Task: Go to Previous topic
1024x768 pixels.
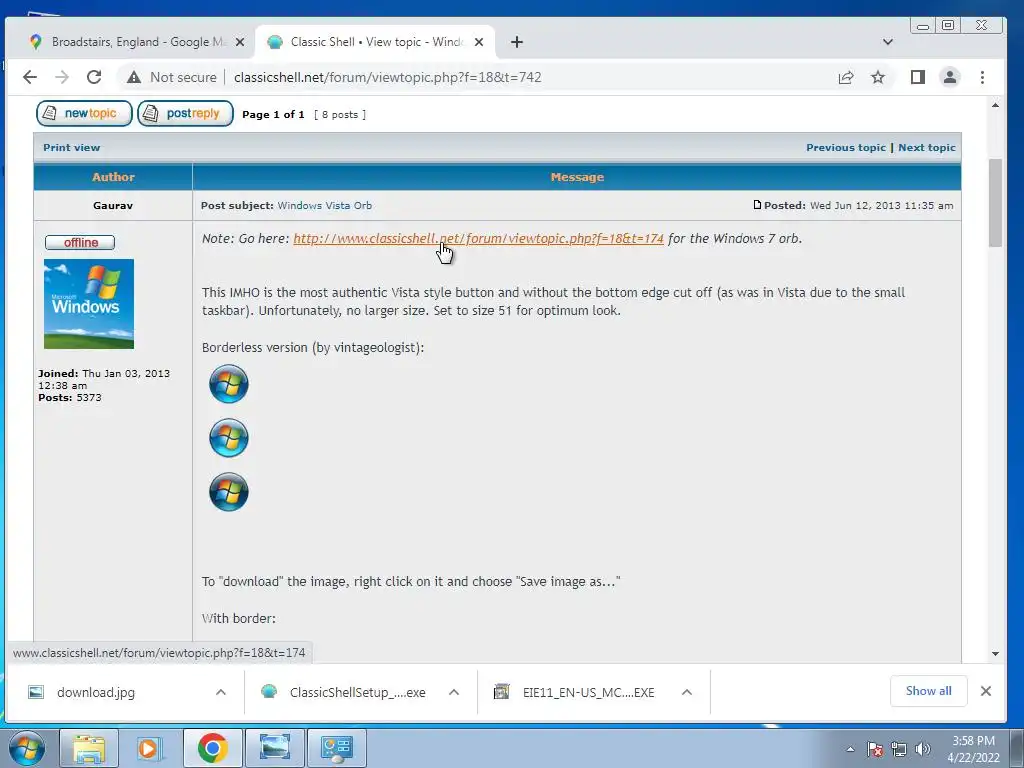Action: pyautogui.click(x=846, y=148)
